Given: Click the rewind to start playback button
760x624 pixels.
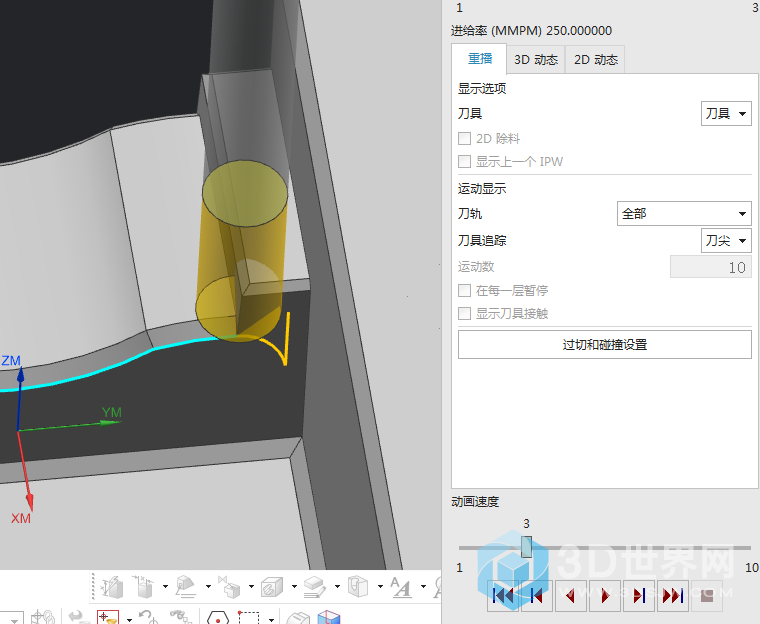Looking at the screenshot, I should (503, 596).
